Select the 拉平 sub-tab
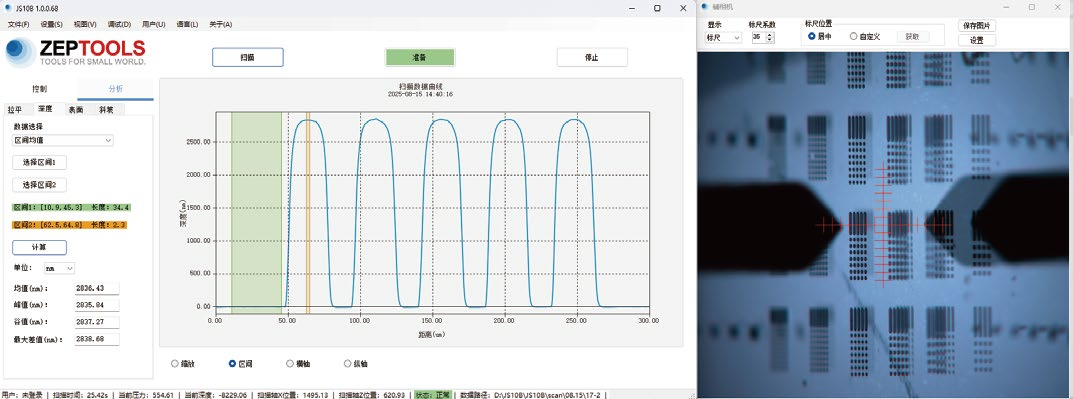Image resolution: width=1073 pixels, height=399 pixels. point(14,109)
